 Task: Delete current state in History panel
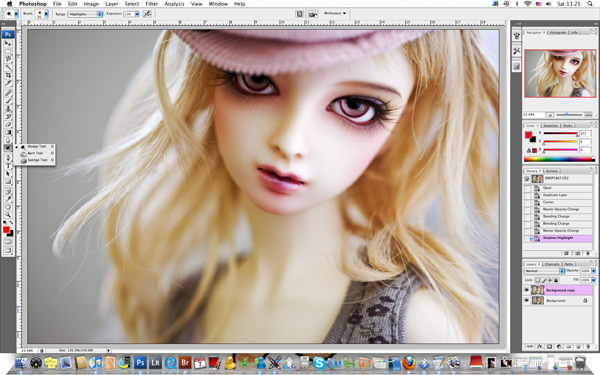pyautogui.click(x=588, y=253)
